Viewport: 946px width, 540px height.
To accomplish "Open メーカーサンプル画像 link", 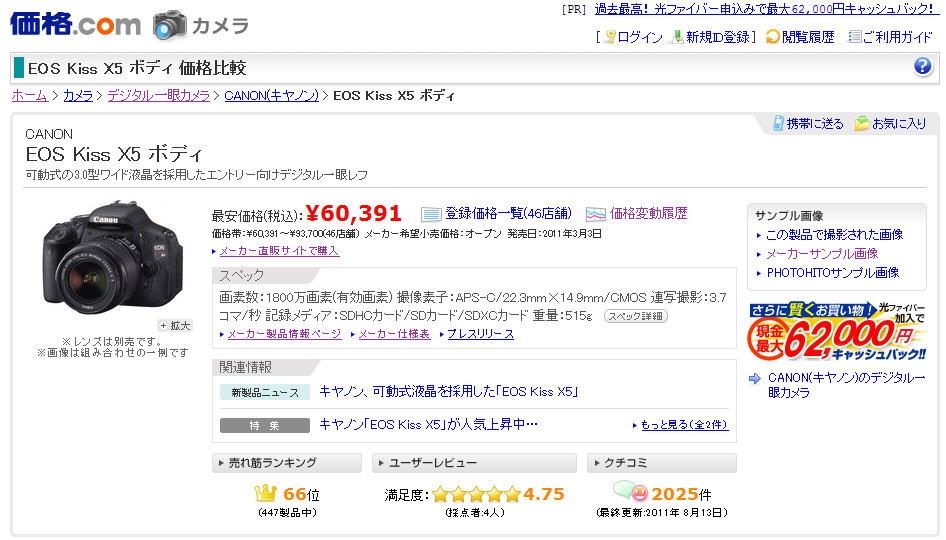I will pyautogui.click(x=822, y=254).
